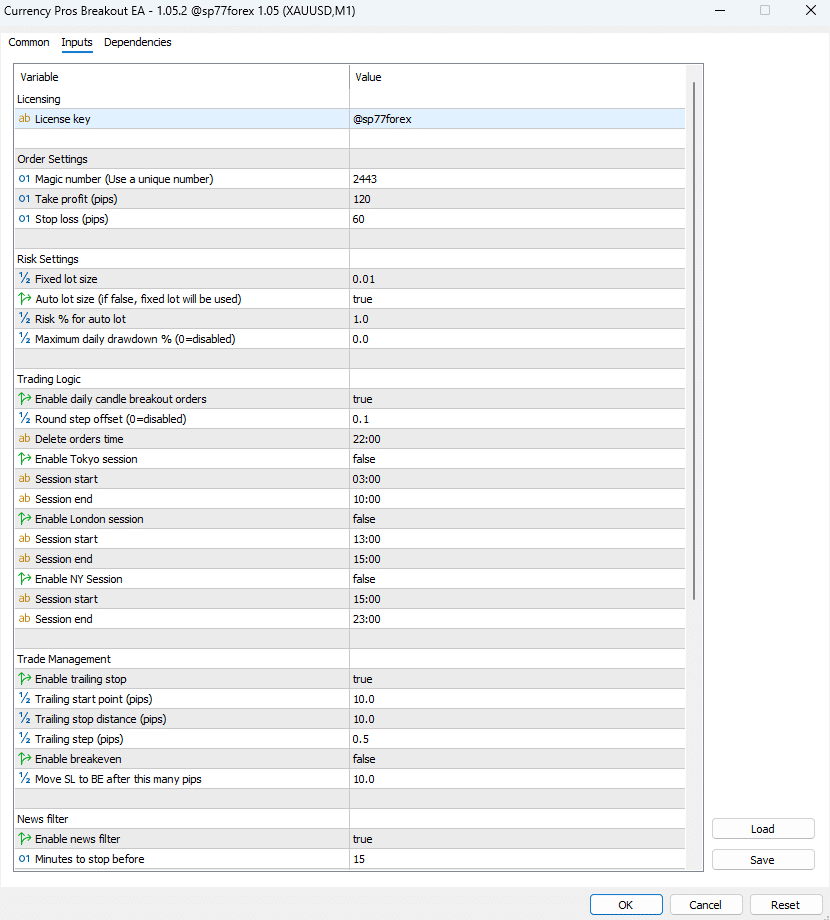830x920 pixels.
Task: Click the vertical scrollbar of the inputs list
Action: coord(694,340)
